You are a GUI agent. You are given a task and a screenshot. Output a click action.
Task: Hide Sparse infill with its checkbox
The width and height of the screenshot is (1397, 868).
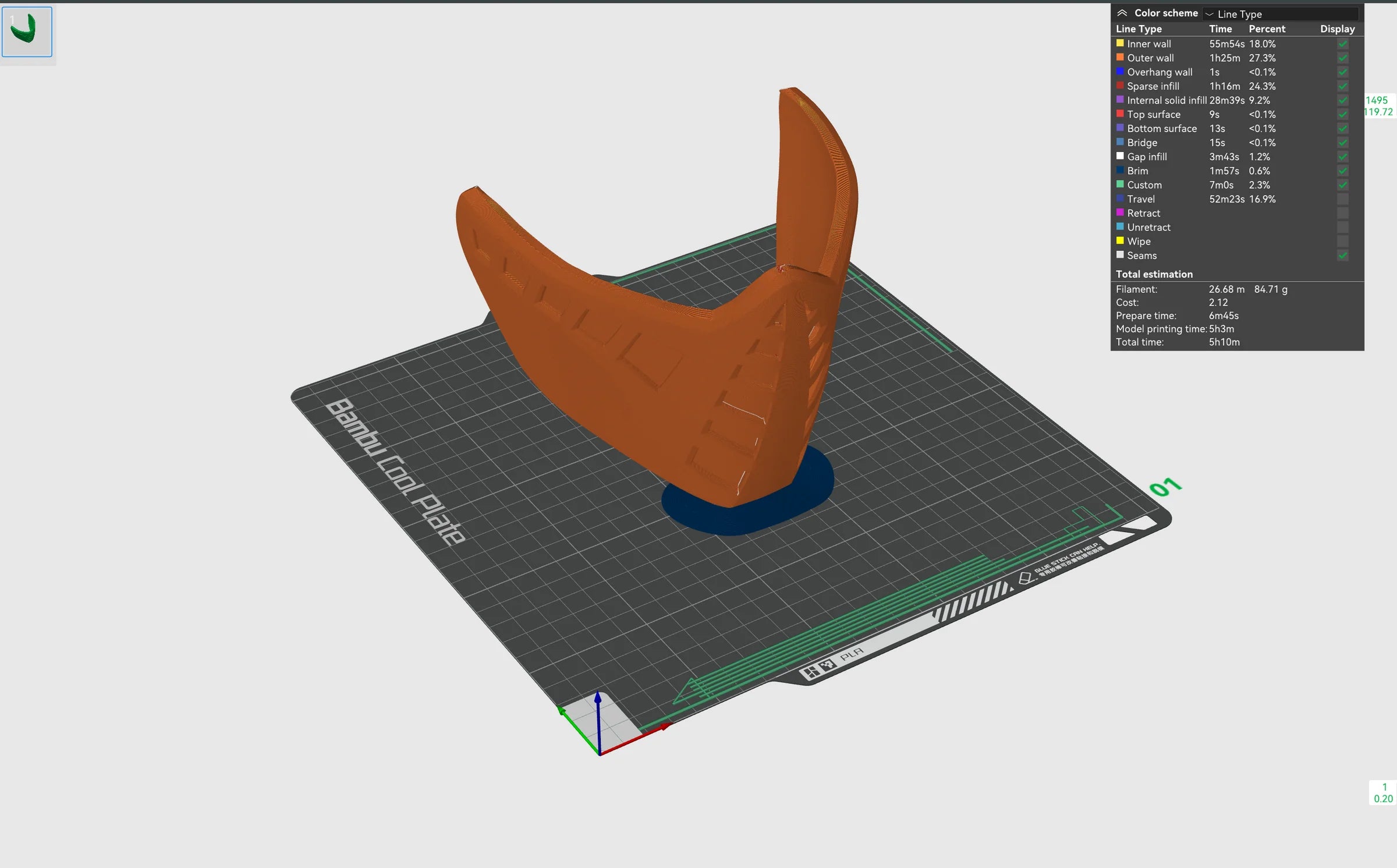1342,86
